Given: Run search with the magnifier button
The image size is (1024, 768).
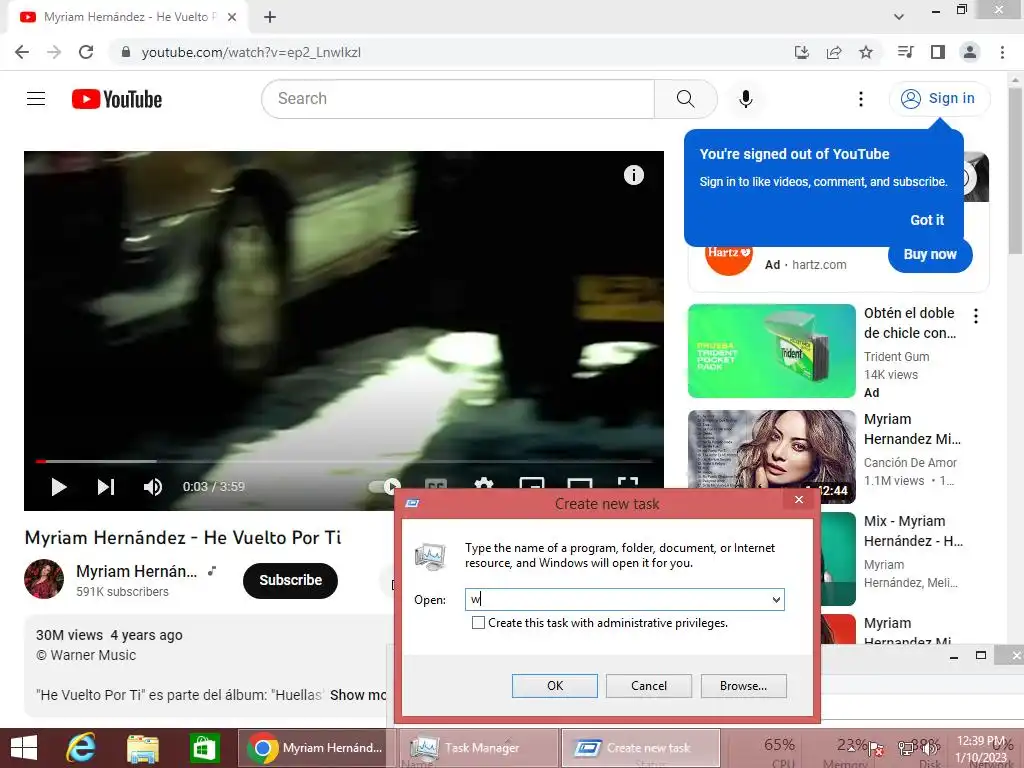Looking at the screenshot, I should 686,99.
